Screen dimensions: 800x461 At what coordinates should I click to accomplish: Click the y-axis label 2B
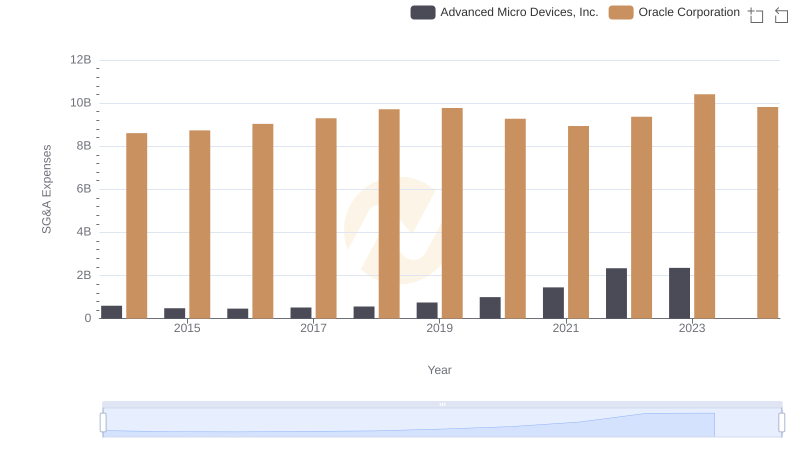(x=84, y=275)
